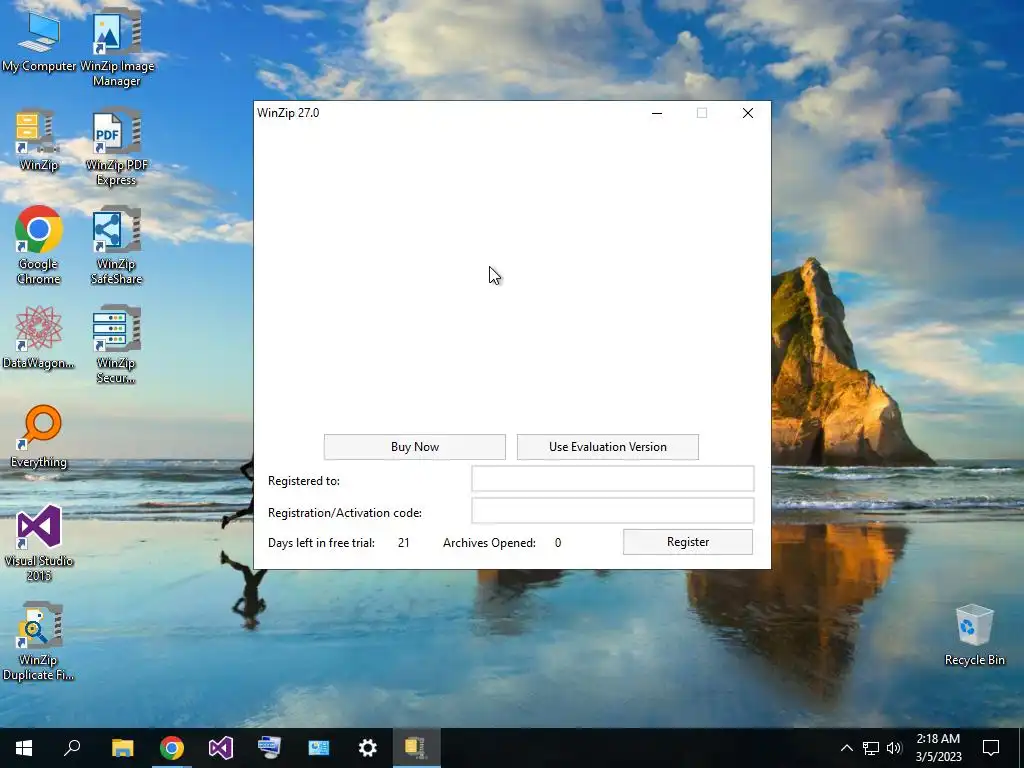Focus the Registered to field

click(613, 479)
